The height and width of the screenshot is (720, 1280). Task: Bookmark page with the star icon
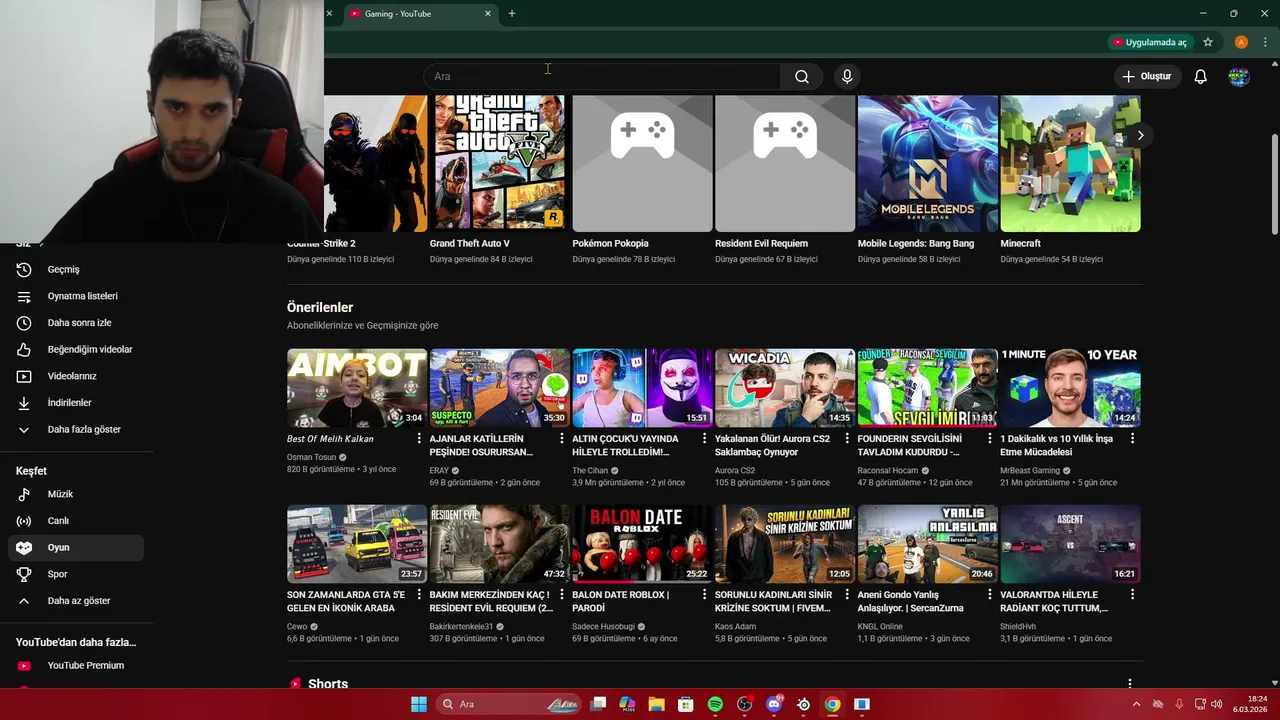click(1208, 42)
